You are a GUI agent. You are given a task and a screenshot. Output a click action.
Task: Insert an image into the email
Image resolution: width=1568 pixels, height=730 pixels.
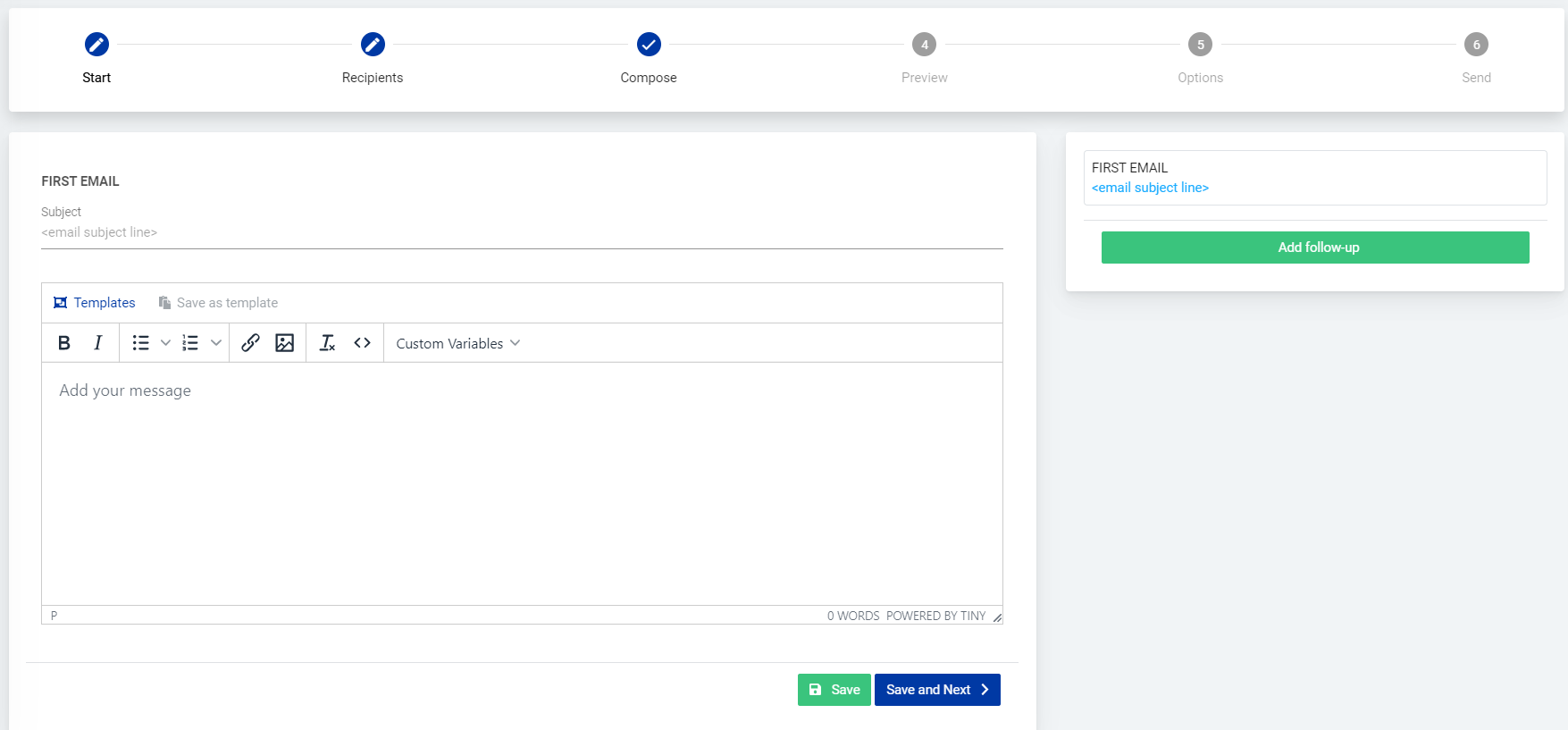285,343
